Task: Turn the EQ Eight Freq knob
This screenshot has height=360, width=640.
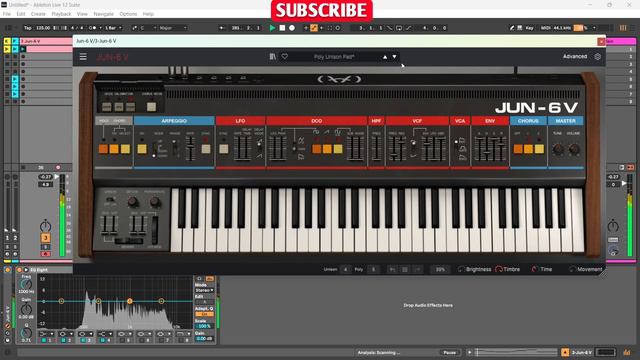Action: pyautogui.click(x=26, y=284)
